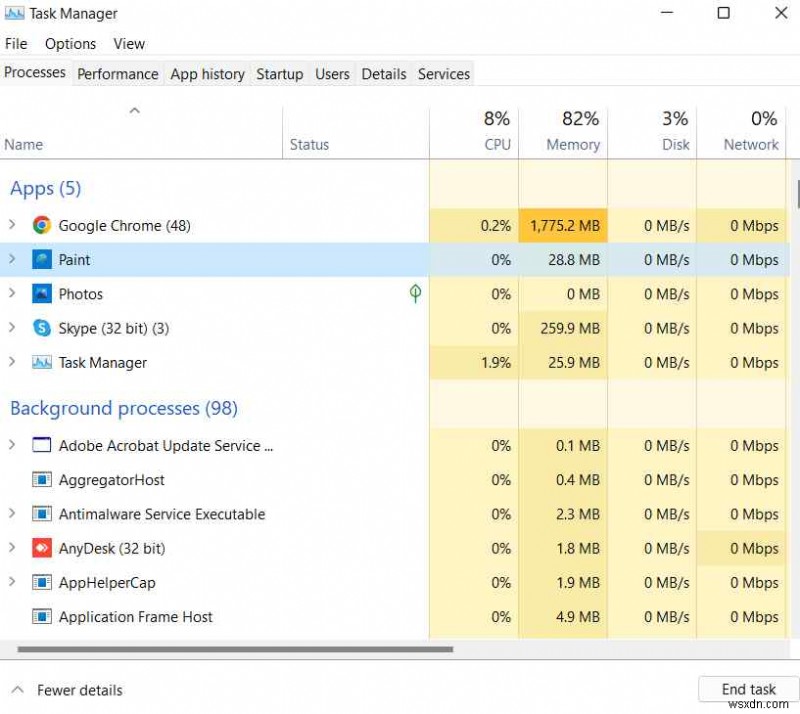
Task: Expand the Skype (32 bit) process tree
Action: point(12,328)
